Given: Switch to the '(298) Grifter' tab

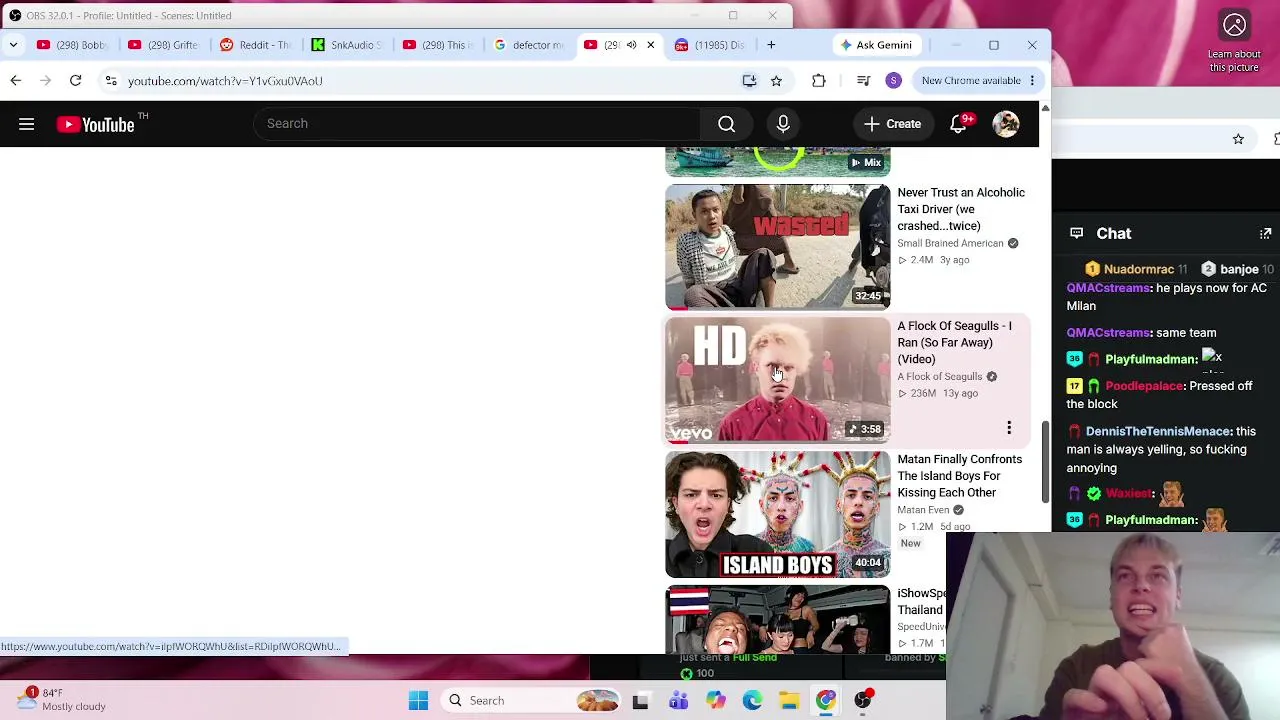Looking at the screenshot, I should tap(163, 45).
